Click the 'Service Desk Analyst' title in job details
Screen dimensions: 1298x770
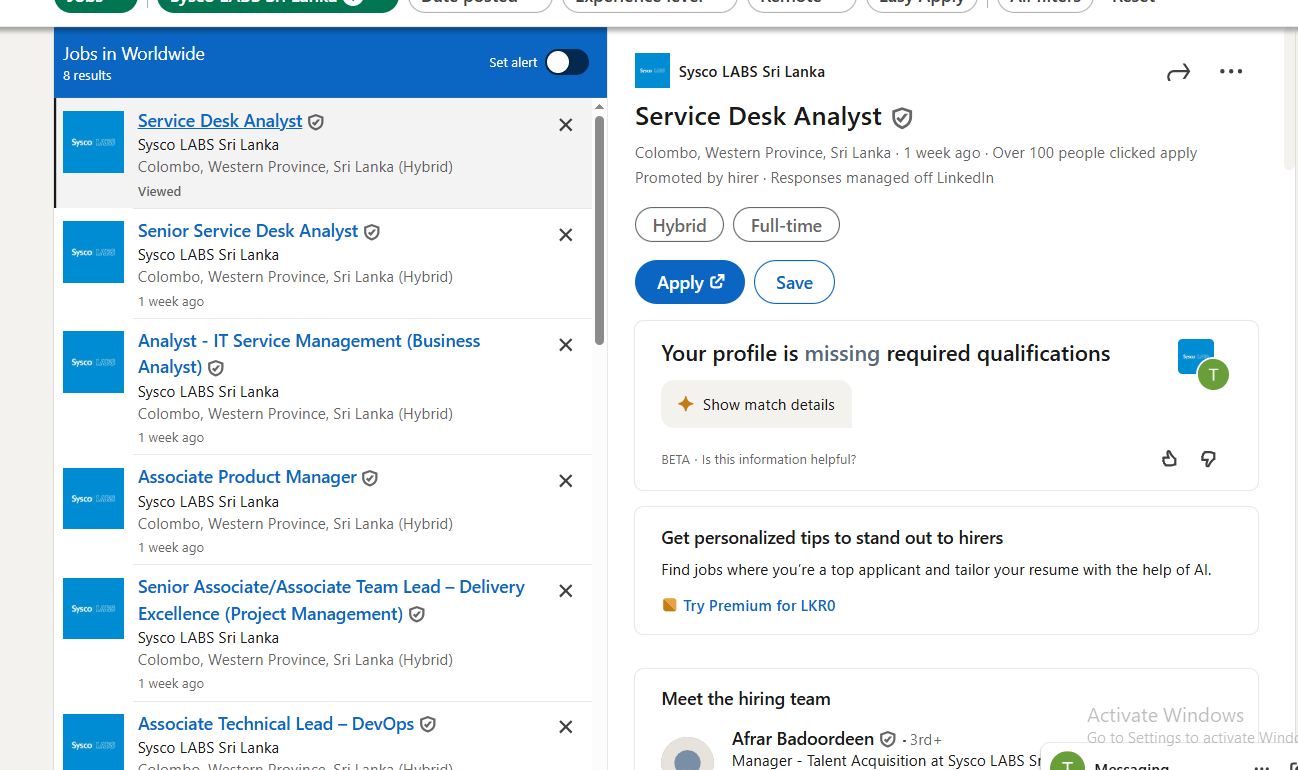tap(759, 117)
